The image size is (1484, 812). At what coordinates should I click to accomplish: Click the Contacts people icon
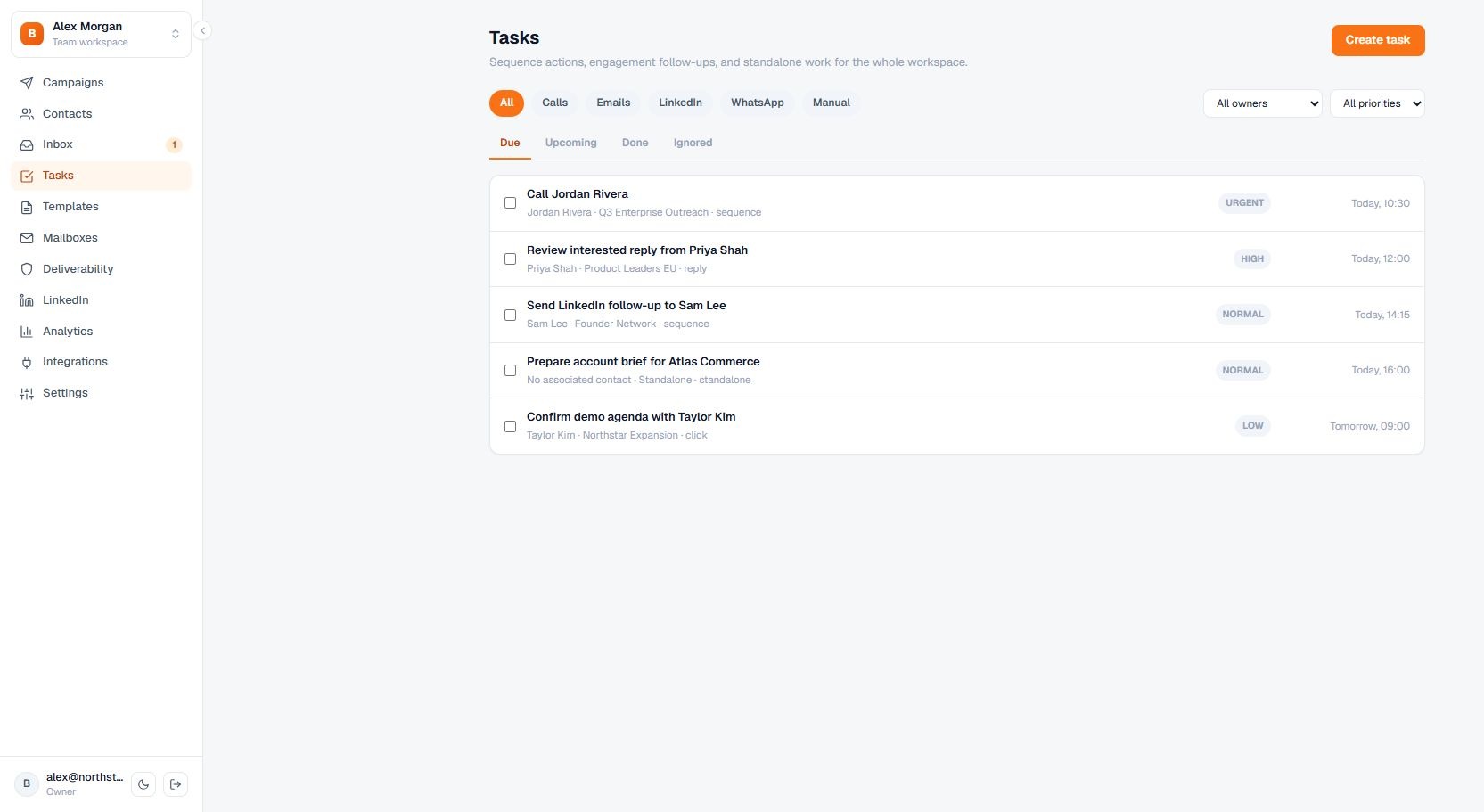pos(27,114)
